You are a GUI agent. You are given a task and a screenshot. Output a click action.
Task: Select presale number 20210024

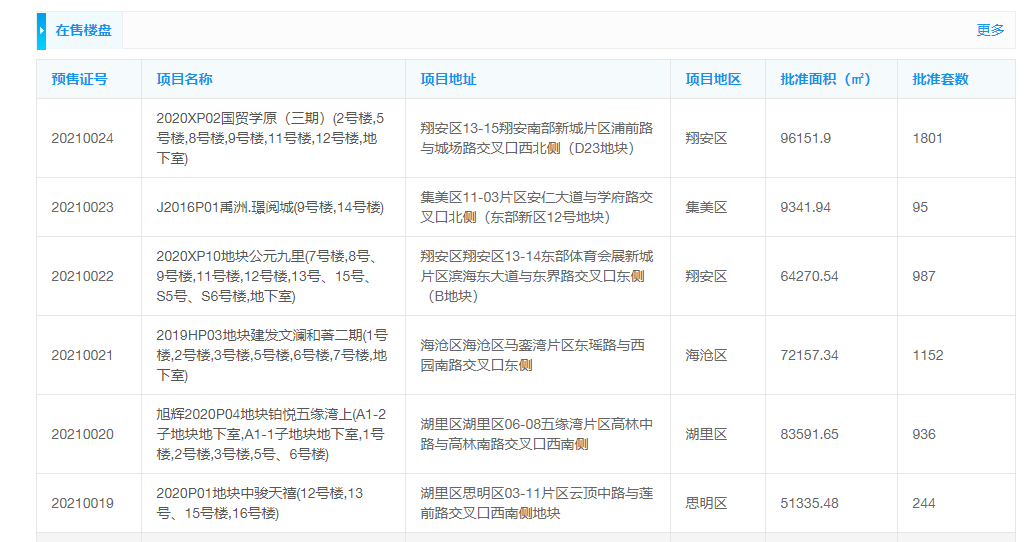[x=83, y=138]
